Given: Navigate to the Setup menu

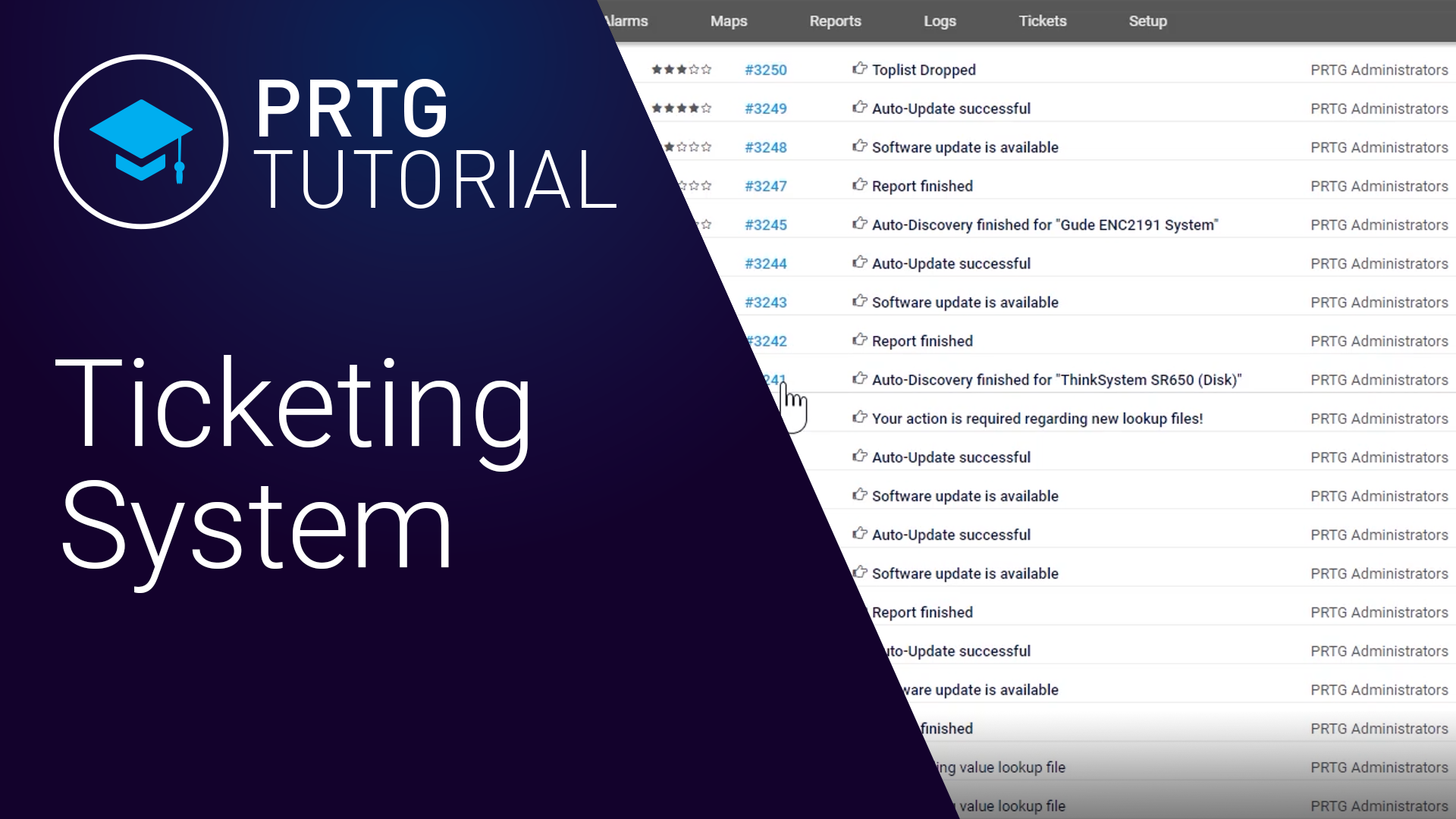Looking at the screenshot, I should pyautogui.click(x=1147, y=21).
